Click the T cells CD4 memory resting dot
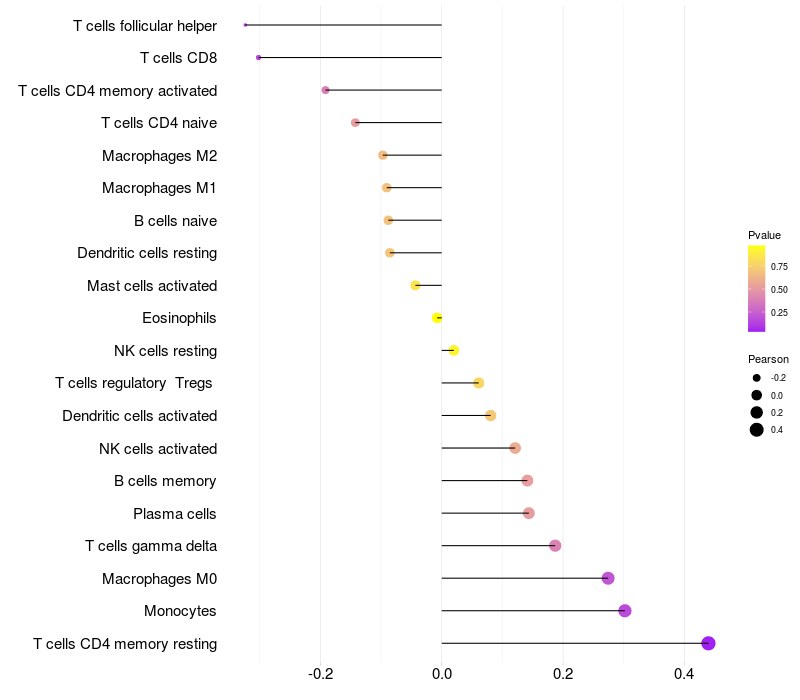This screenshot has height=700, width=800. click(x=708, y=643)
